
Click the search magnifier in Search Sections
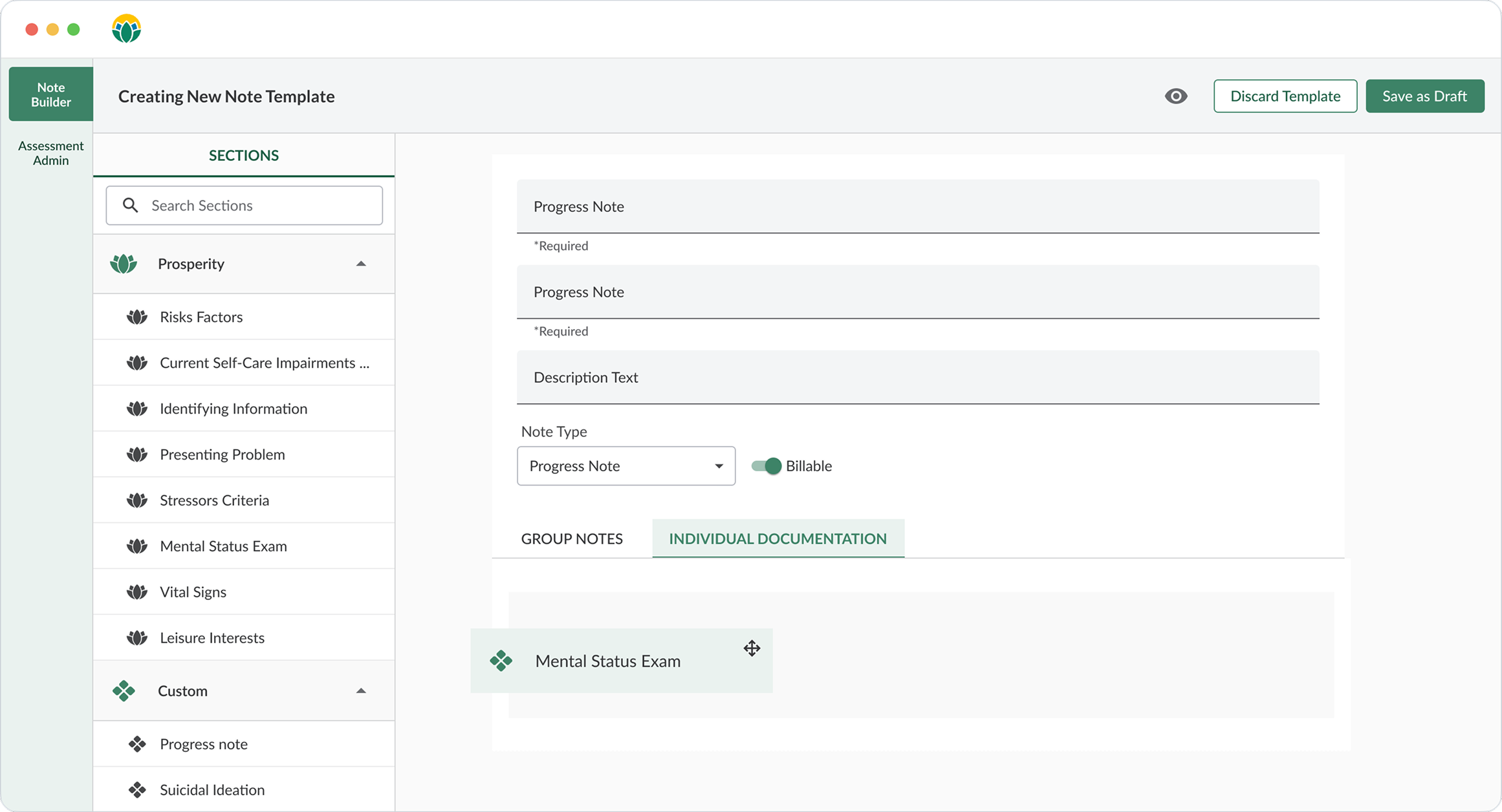point(130,205)
